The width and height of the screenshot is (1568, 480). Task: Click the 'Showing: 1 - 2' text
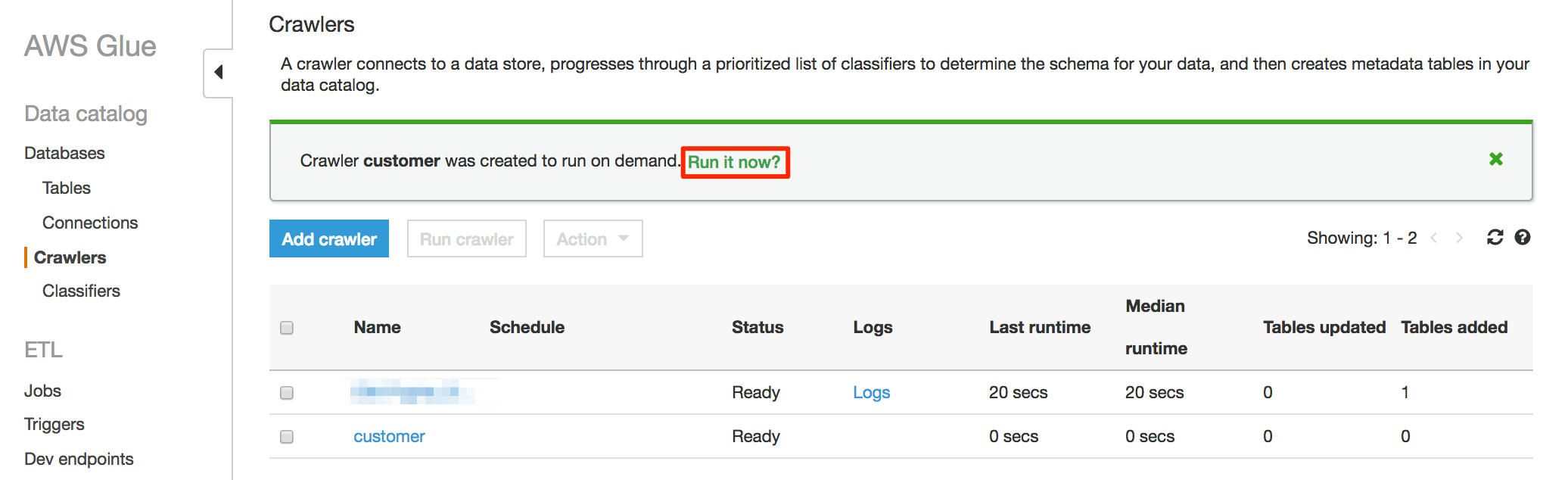(1361, 238)
